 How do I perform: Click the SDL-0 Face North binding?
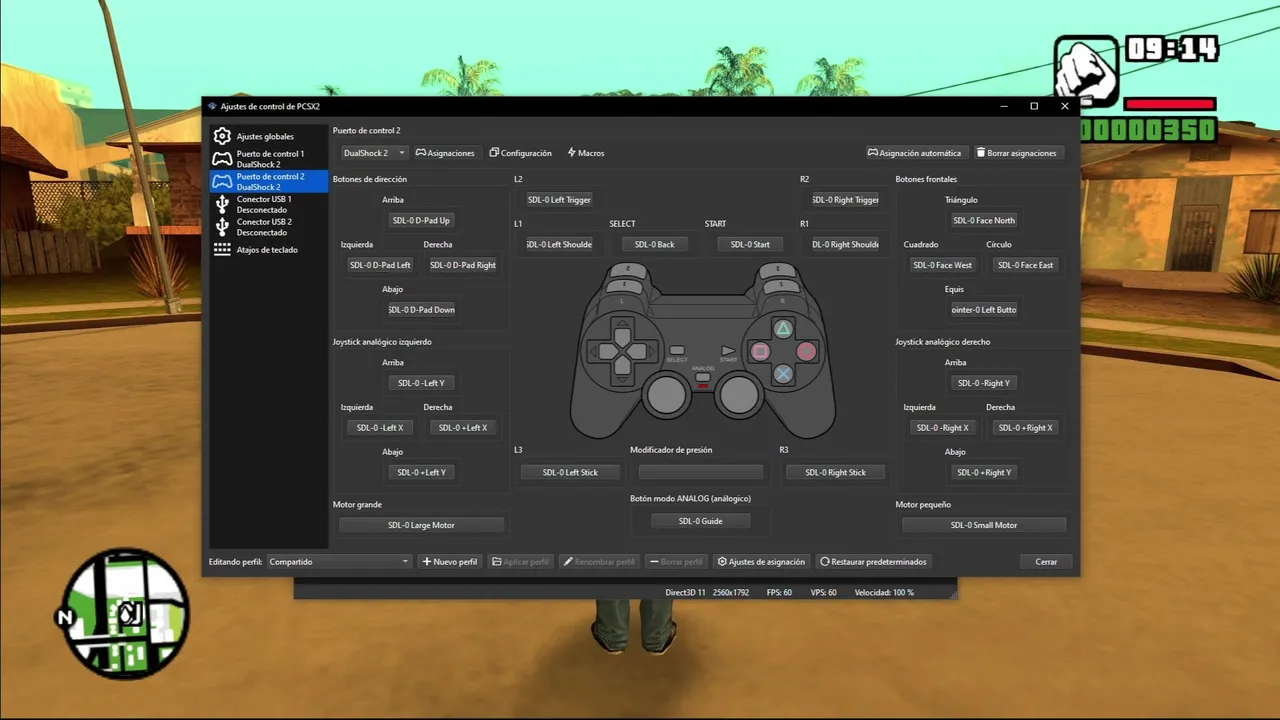tap(984, 220)
